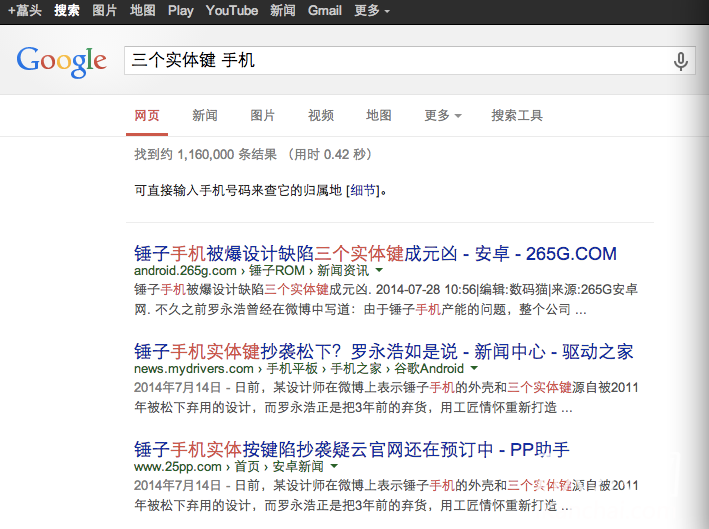Open the 驱动之家 result about 抄袭松下
Screen dimensions: 709x529
[383, 351]
